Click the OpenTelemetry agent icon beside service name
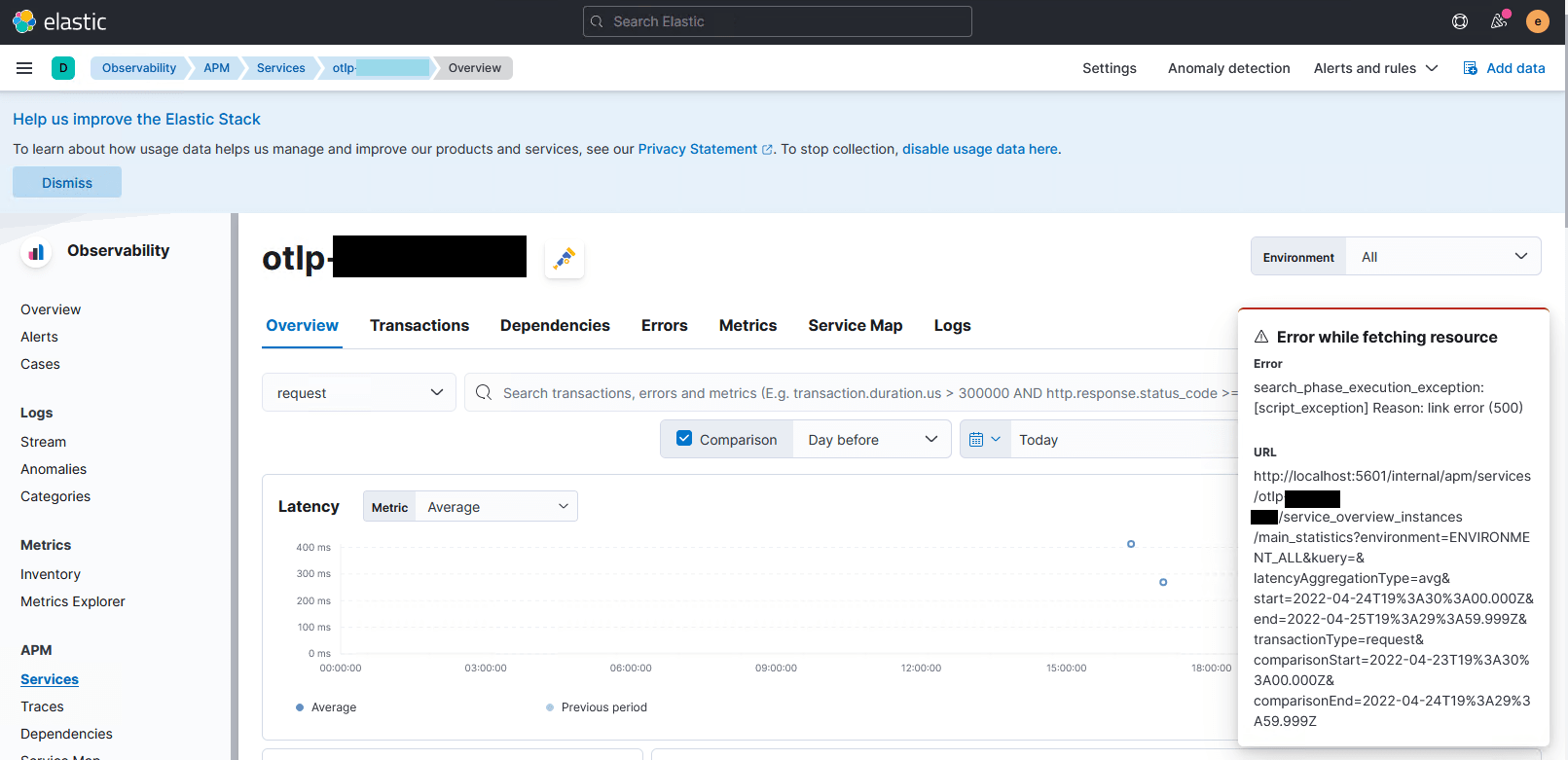1568x760 pixels. point(565,259)
